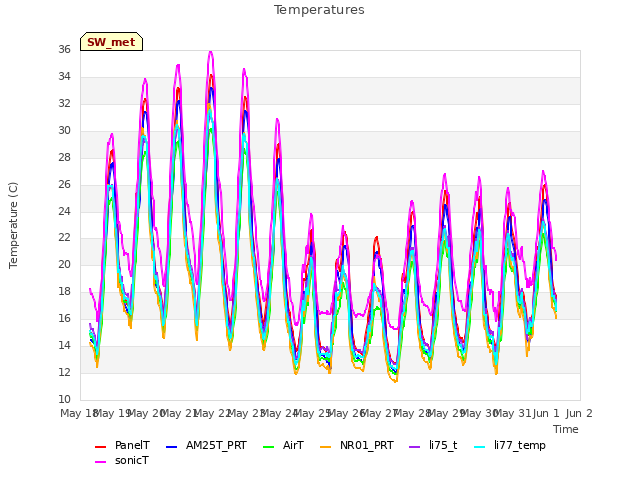
Task: Click the SW_met annotation label
Action: click(x=111, y=42)
